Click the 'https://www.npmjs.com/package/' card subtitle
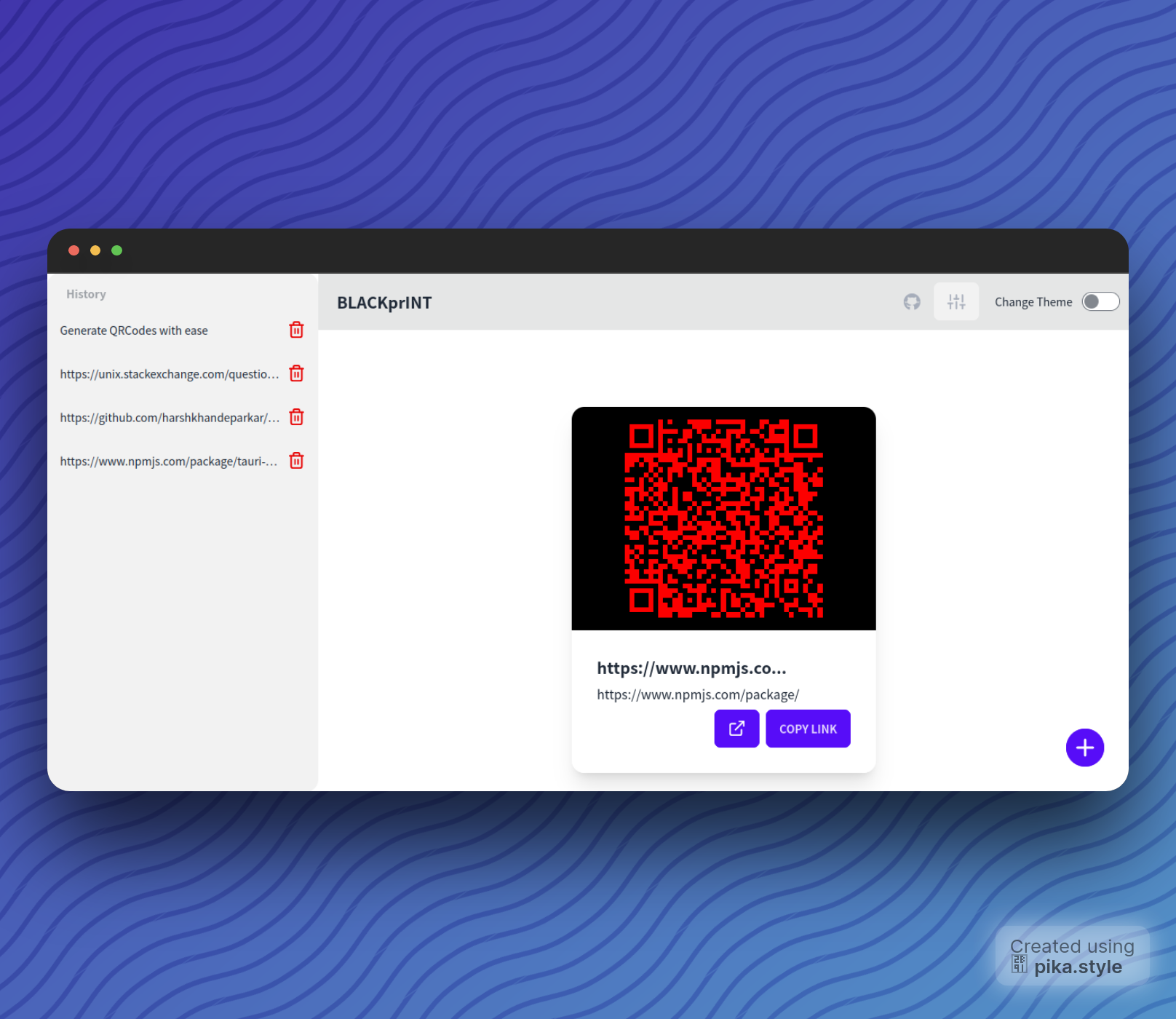This screenshot has width=1176, height=1019. point(698,694)
